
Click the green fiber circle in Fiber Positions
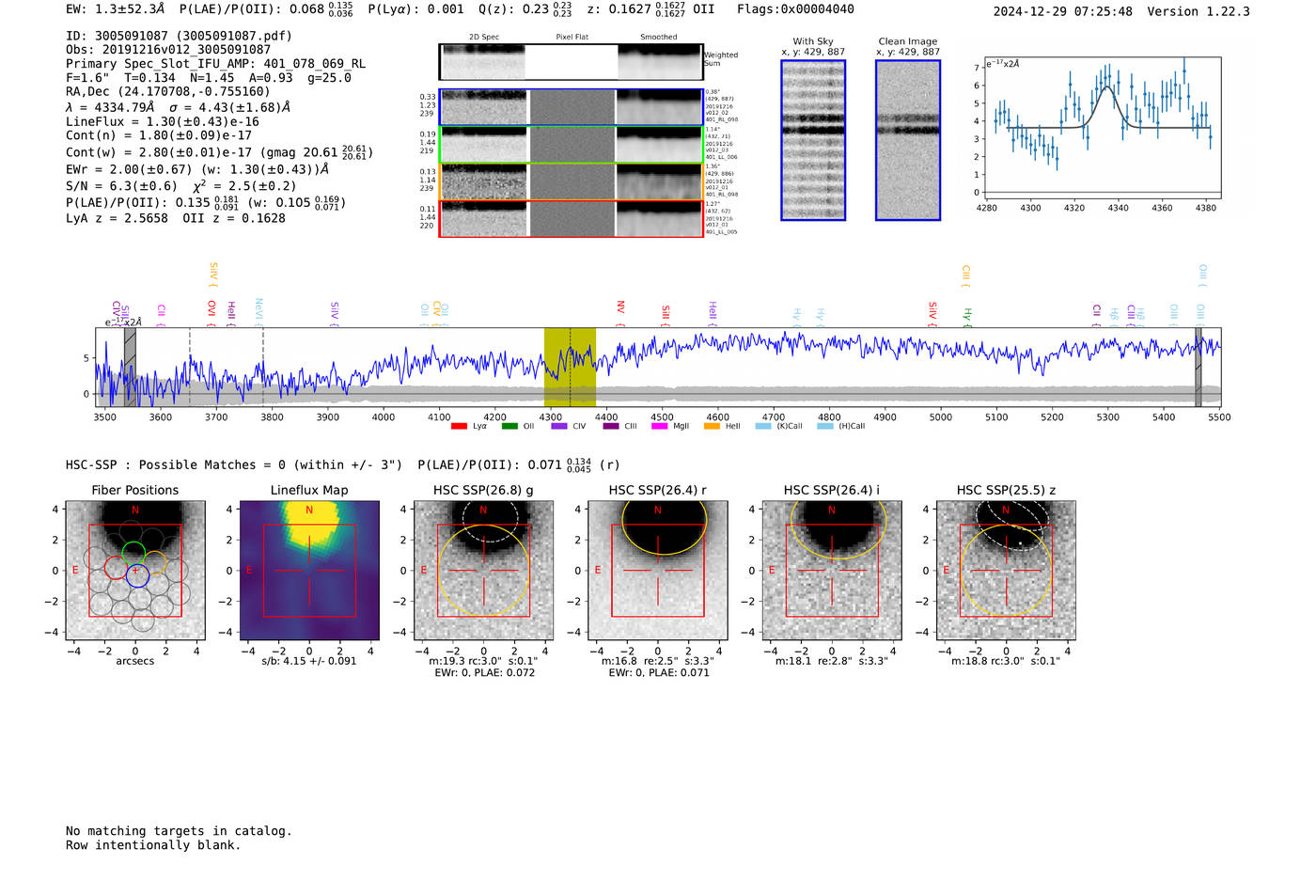pyautogui.click(x=133, y=554)
